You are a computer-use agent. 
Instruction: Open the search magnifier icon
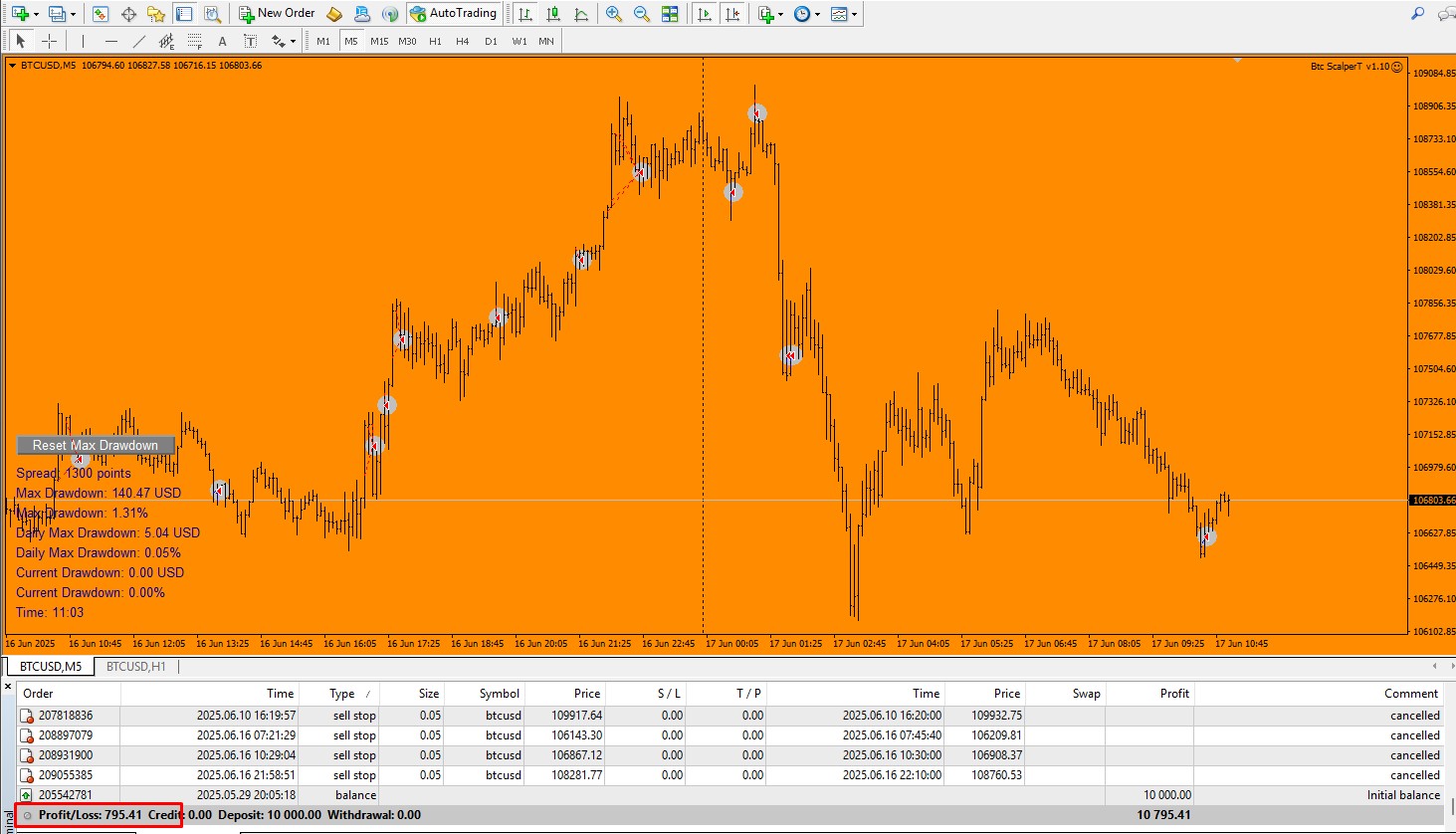(1418, 14)
